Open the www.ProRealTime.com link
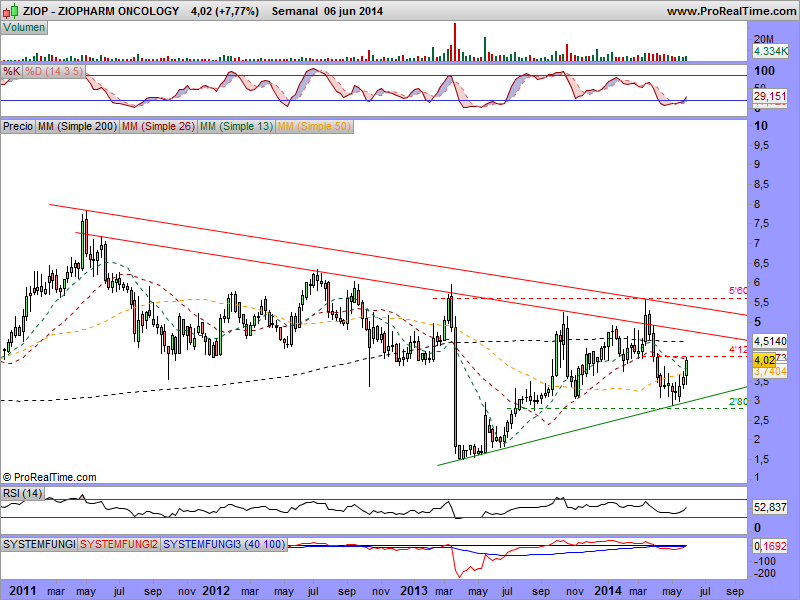This screenshot has height=600, width=800. pyautogui.click(x=731, y=11)
